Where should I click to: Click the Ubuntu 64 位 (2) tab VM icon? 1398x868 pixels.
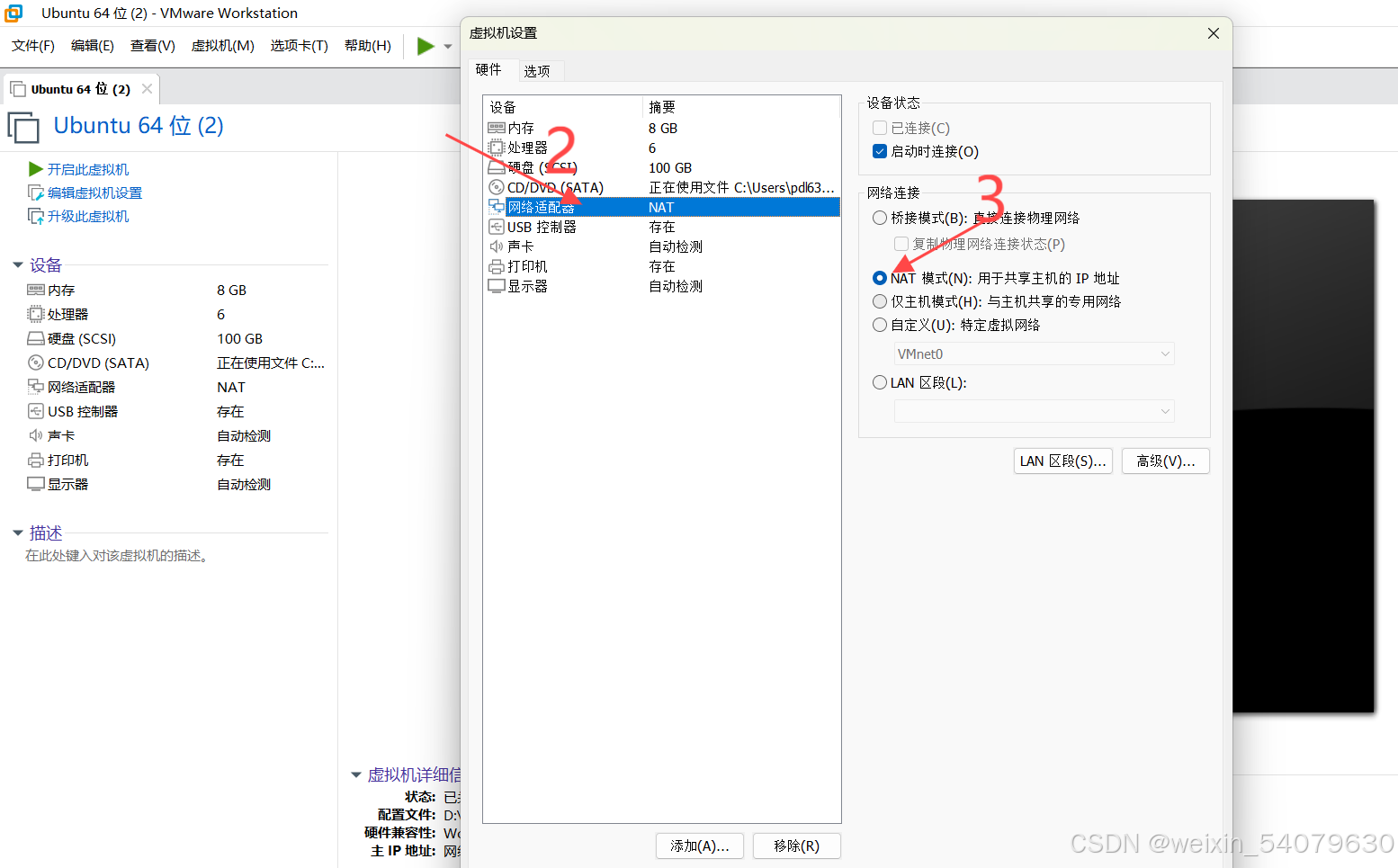(18, 89)
